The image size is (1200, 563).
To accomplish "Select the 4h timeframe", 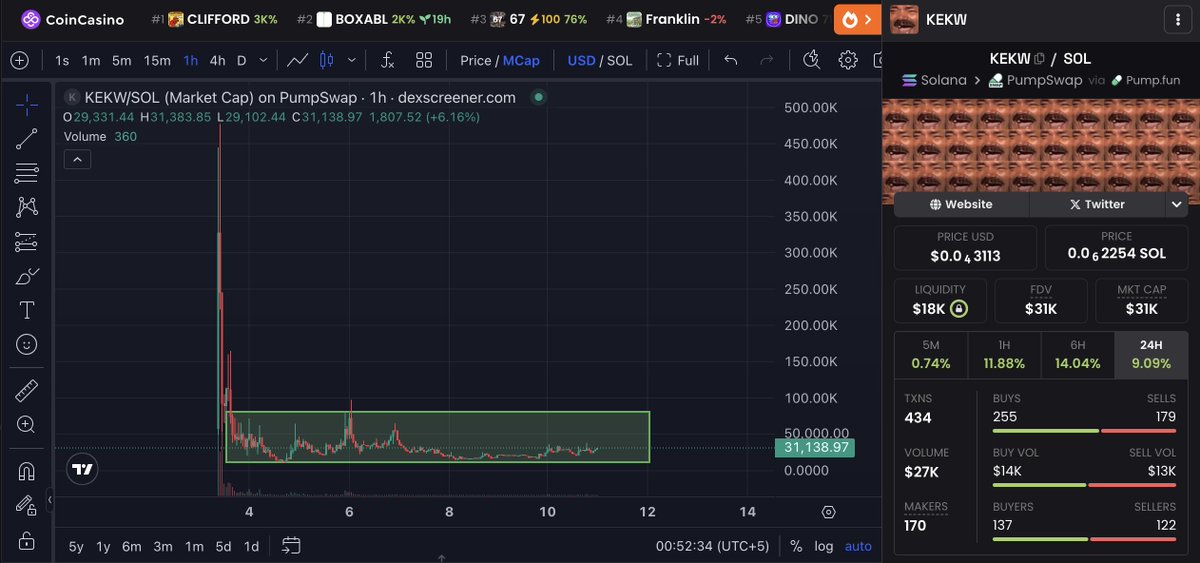I will pyautogui.click(x=217, y=60).
